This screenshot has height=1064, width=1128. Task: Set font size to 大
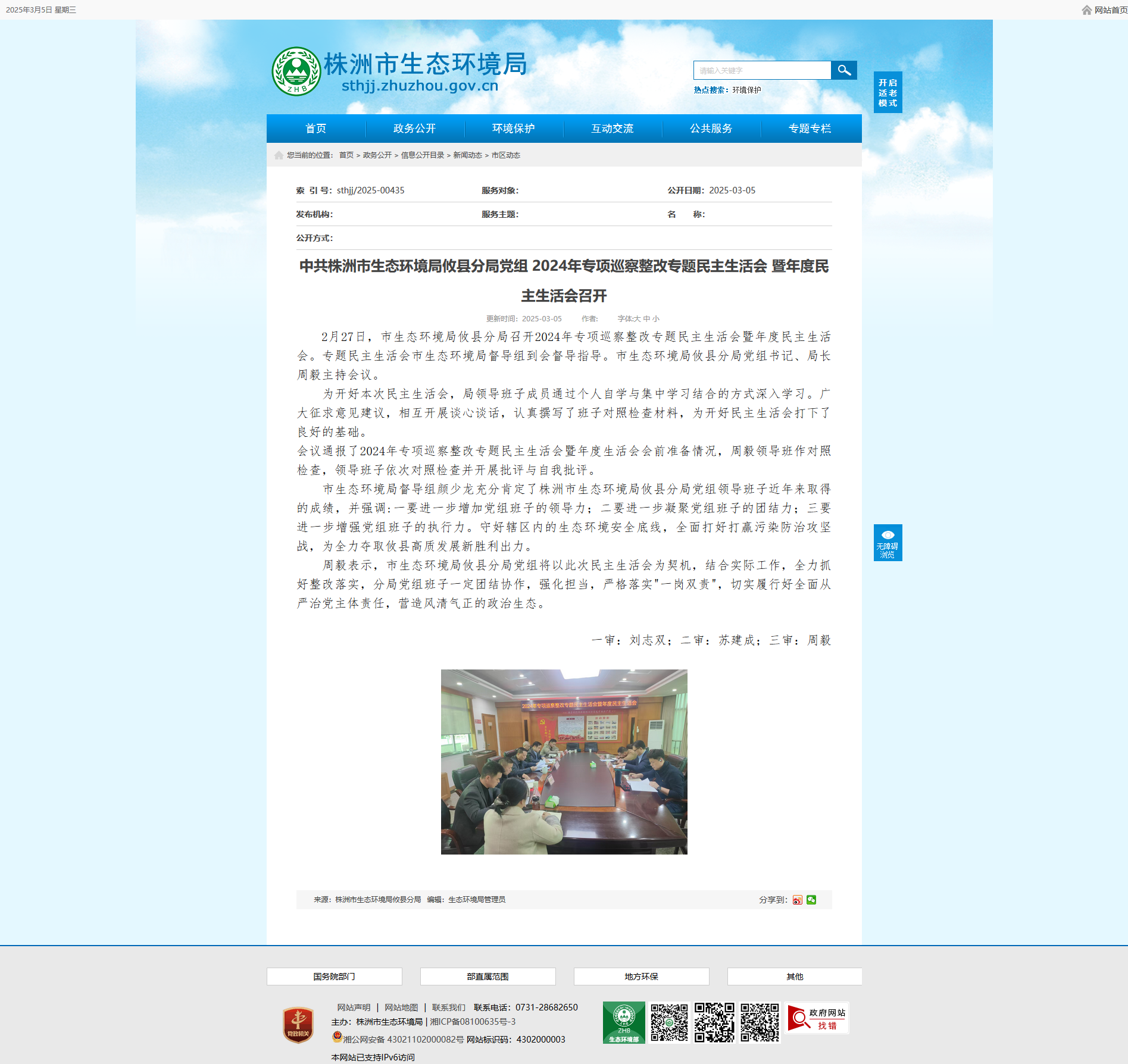[x=637, y=318]
